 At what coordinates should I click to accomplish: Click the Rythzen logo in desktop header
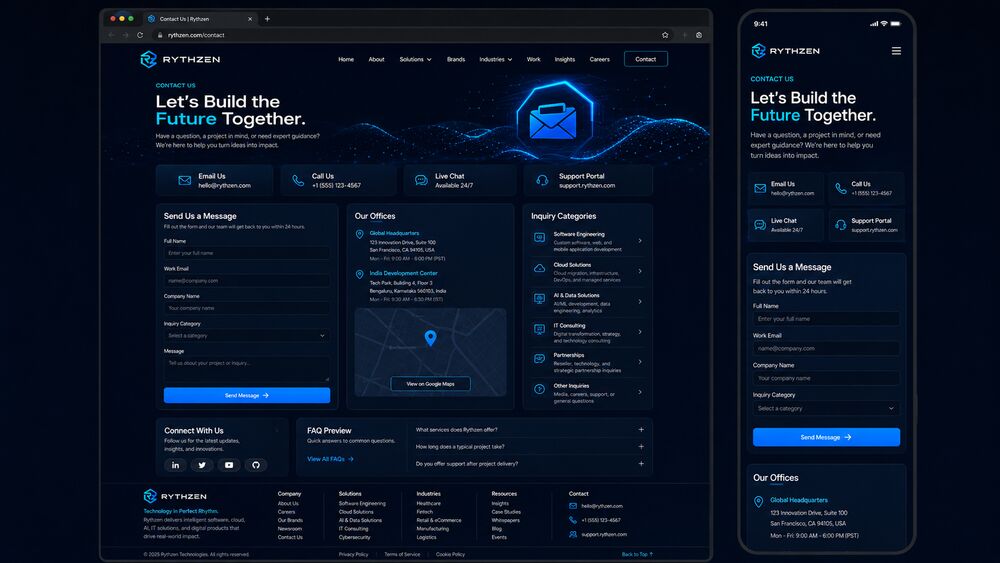coord(180,59)
